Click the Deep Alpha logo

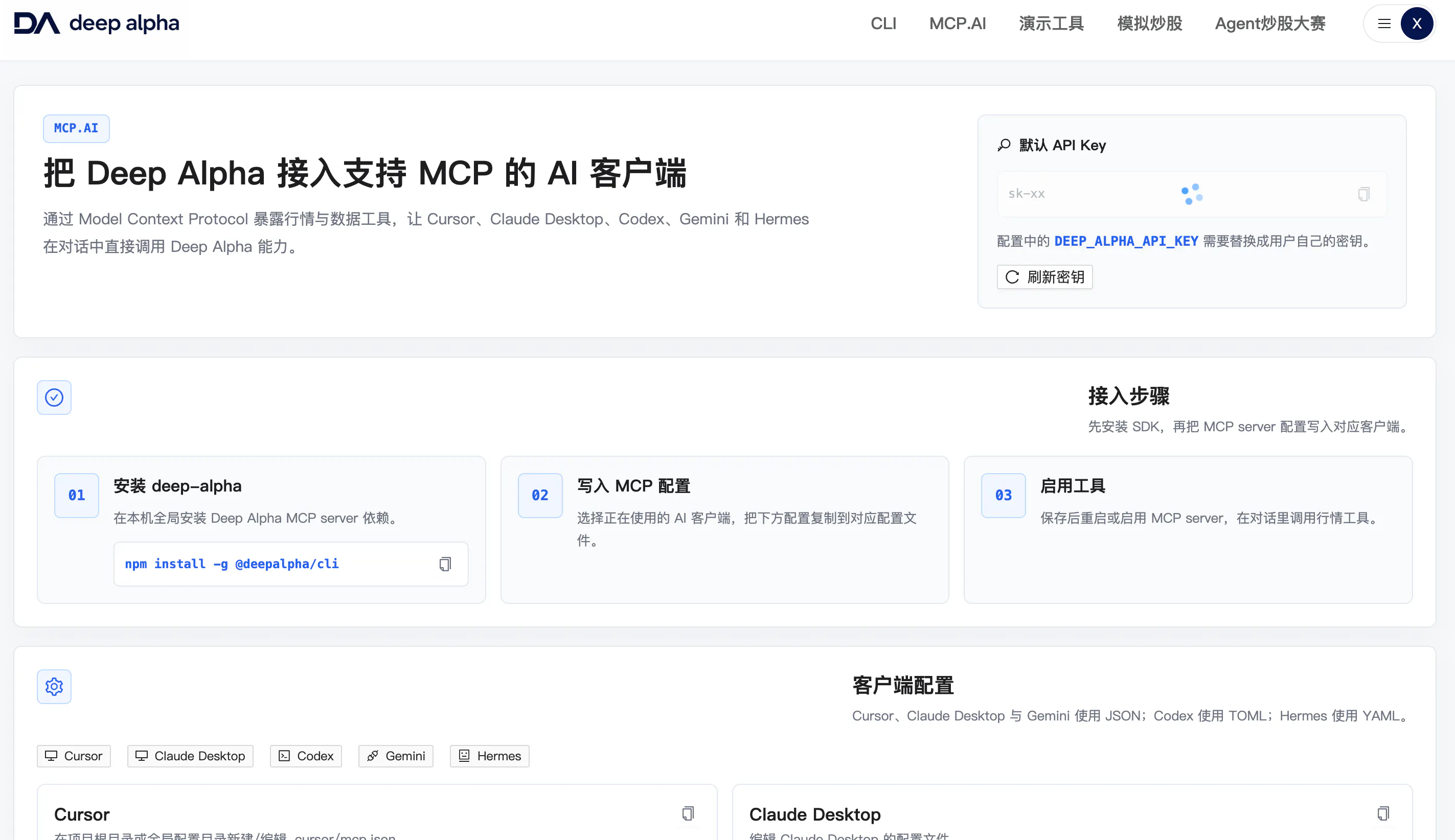[97, 24]
